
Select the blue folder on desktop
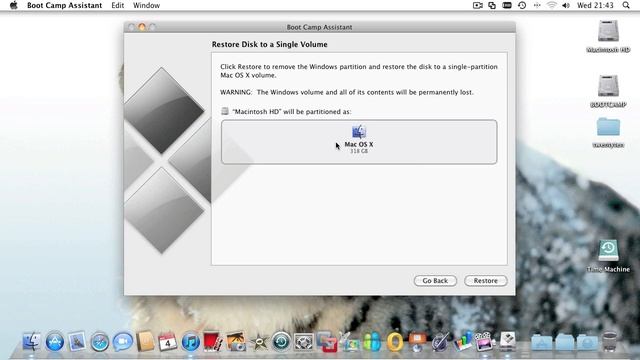tap(608, 127)
